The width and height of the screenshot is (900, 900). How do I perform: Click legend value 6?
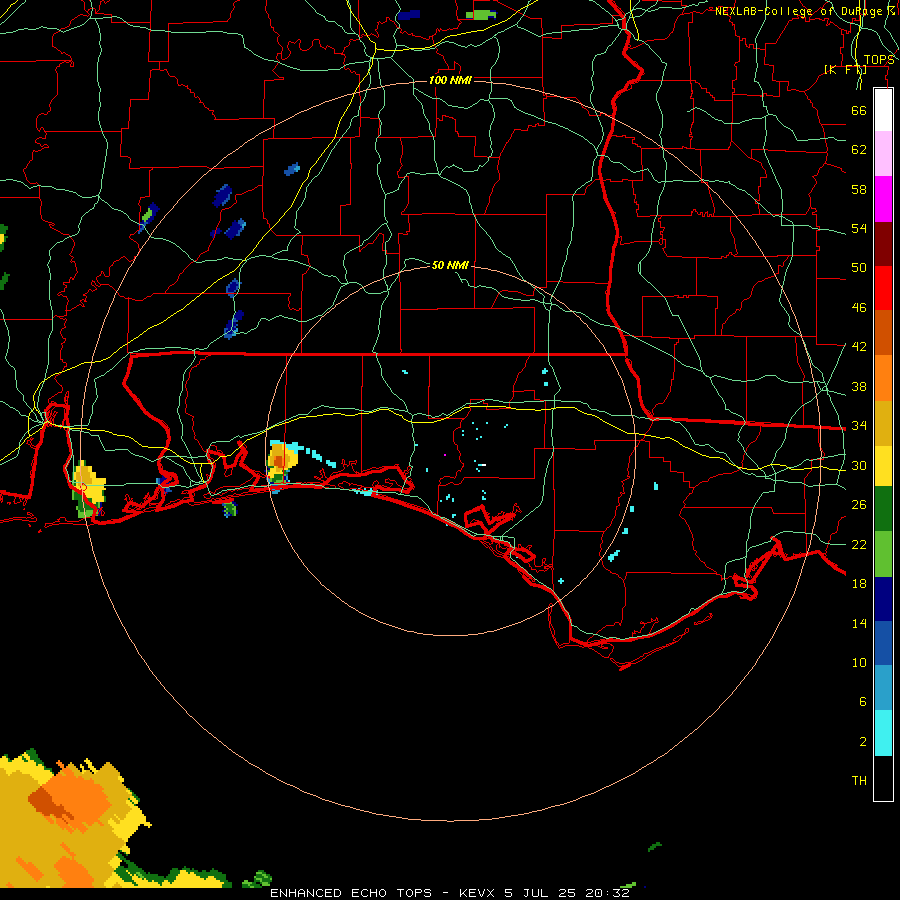(863, 702)
